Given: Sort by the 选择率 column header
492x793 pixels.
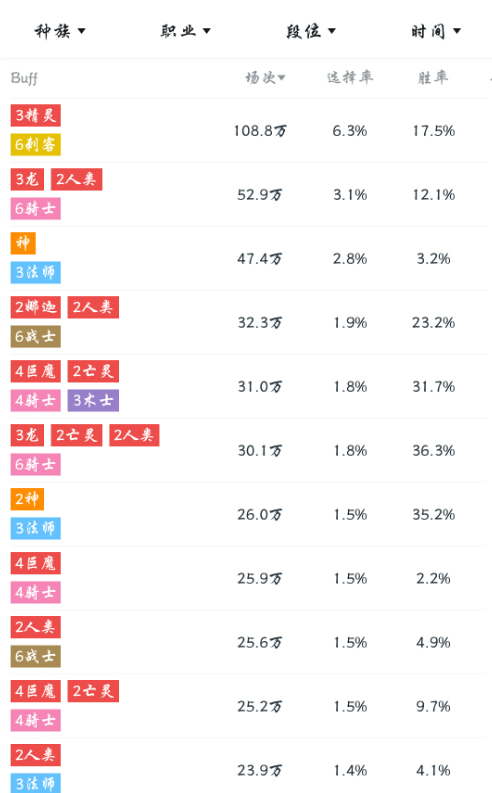Looking at the screenshot, I should tap(349, 77).
